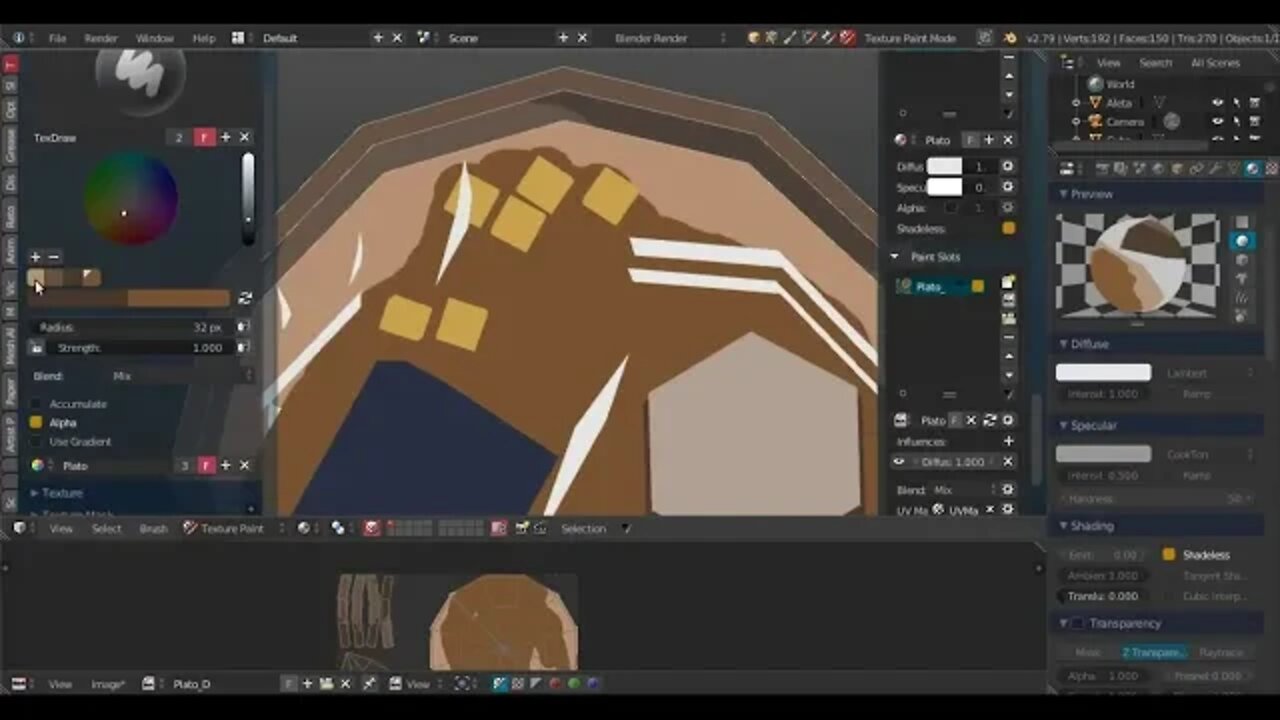Click the outliner Search button
This screenshot has width=1280, height=720.
(x=1155, y=63)
